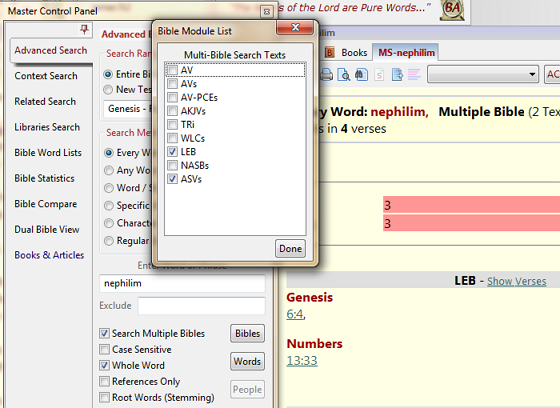
Task: Open Bible Statistics in side menu
Action: click(45, 178)
